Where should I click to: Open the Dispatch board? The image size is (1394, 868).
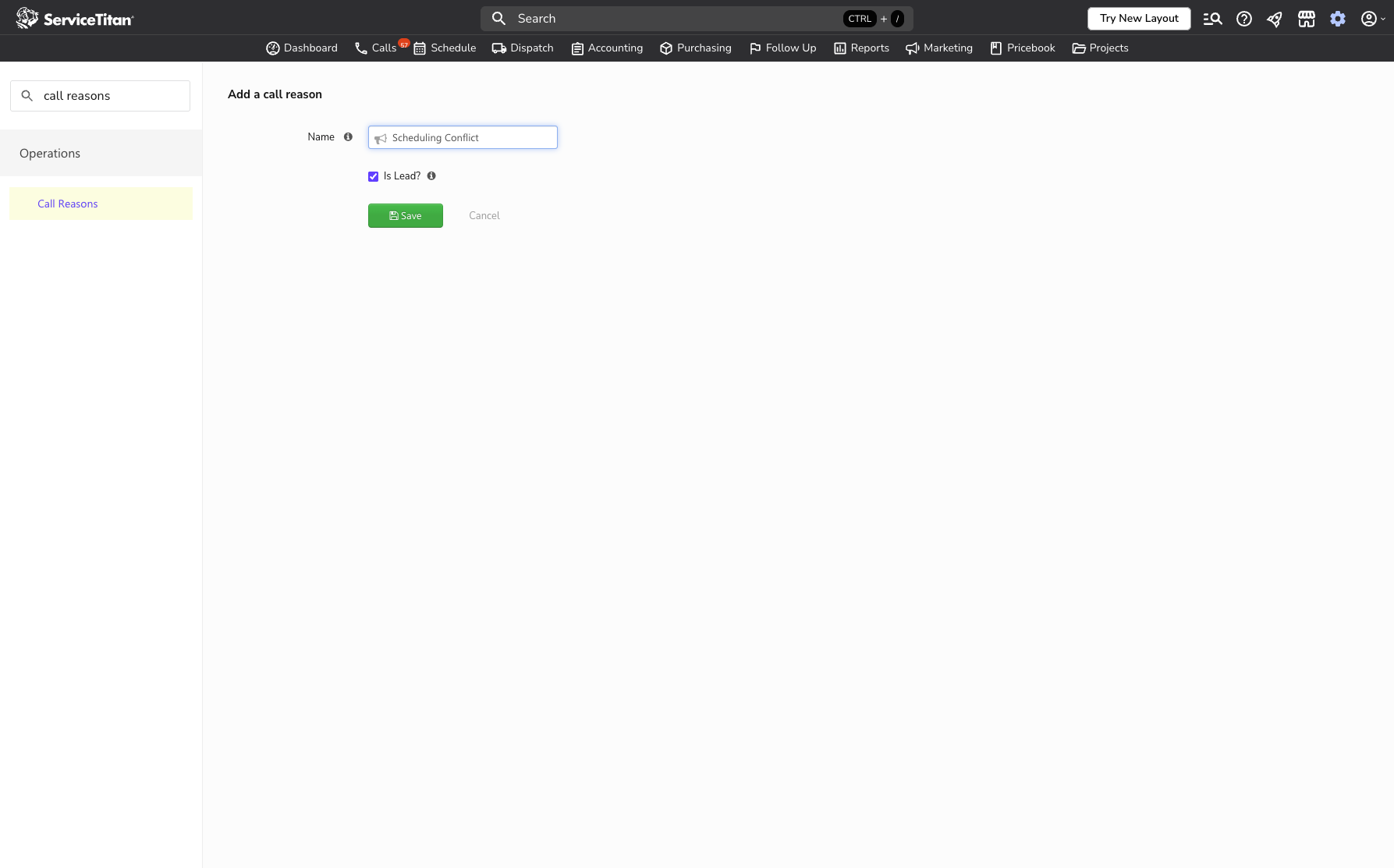pos(523,48)
